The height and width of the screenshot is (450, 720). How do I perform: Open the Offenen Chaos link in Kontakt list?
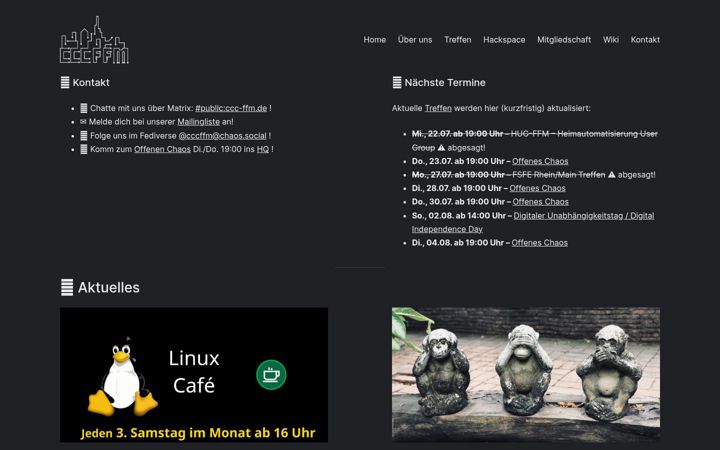tap(162, 149)
